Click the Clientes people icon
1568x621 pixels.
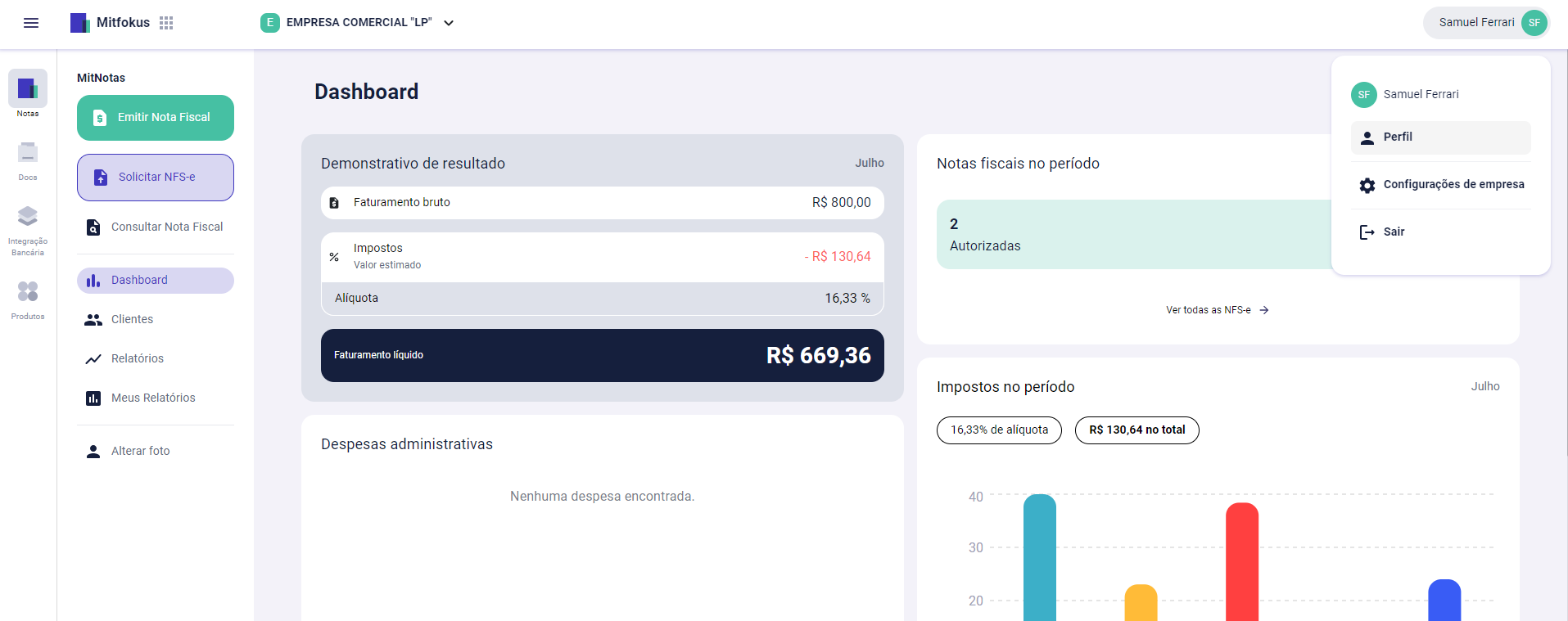coord(93,320)
